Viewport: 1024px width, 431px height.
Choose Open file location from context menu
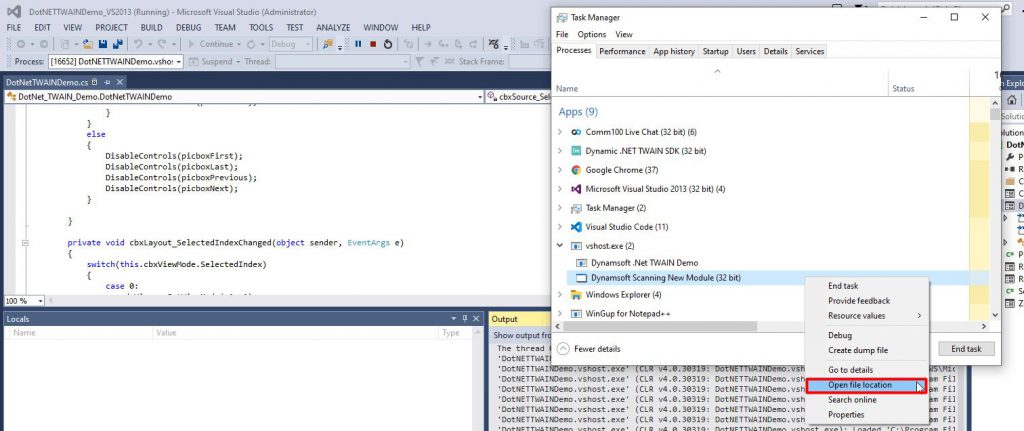860,385
